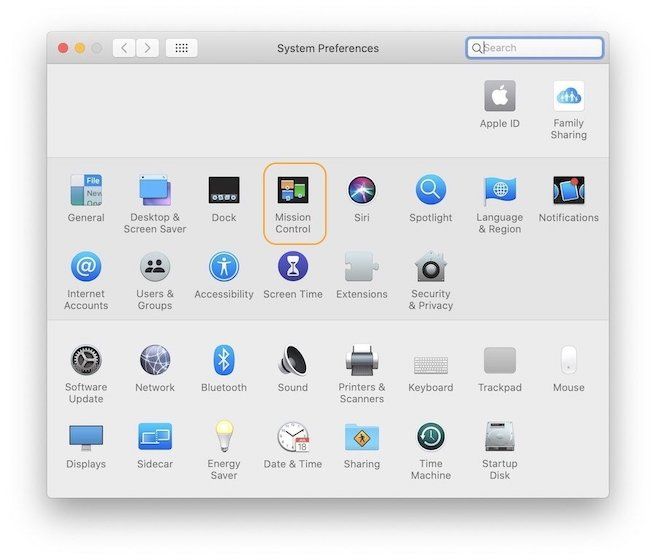656x560 pixels.
Task: Open the Spotlight preferences icon
Action: pyautogui.click(x=431, y=191)
